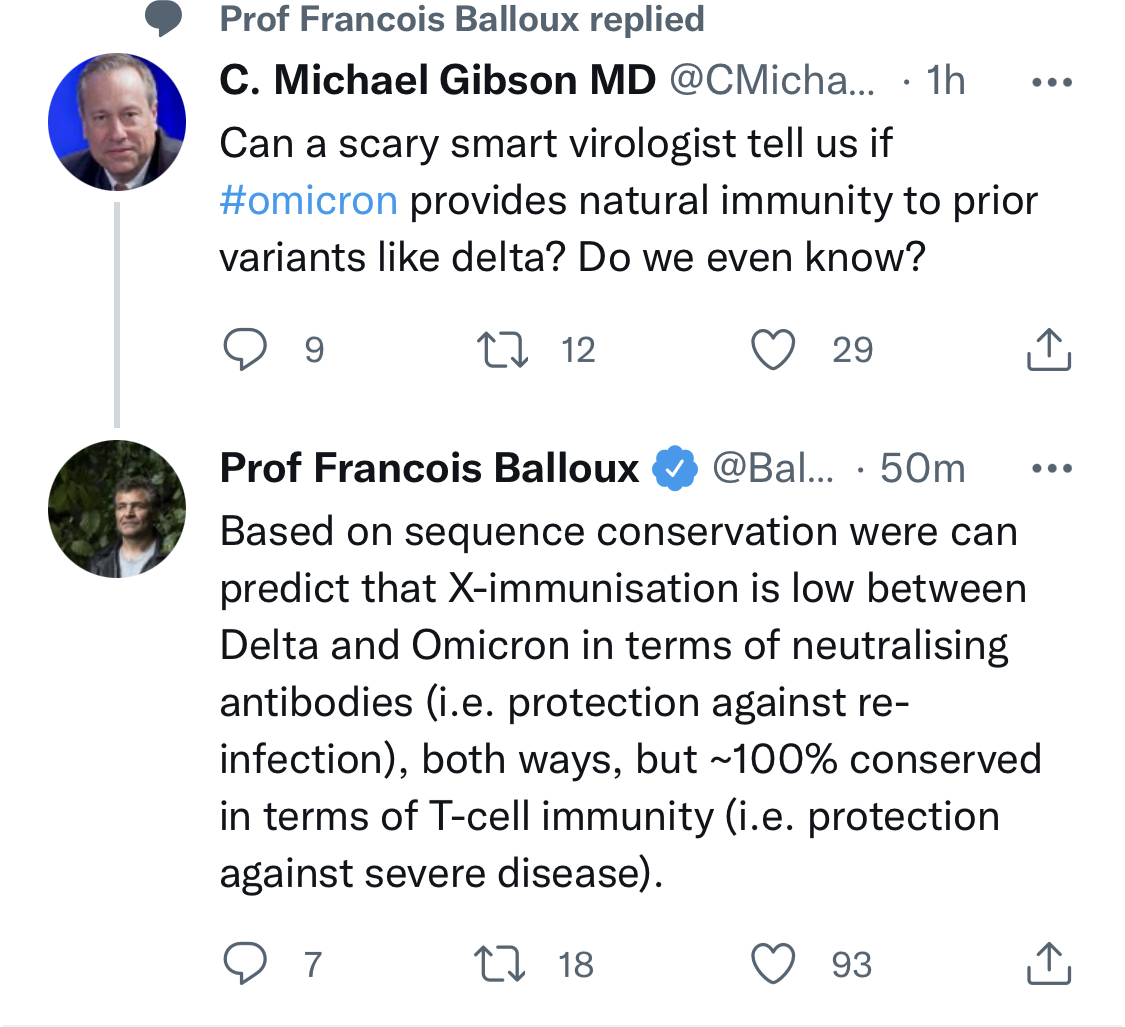This screenshot has width=1125, height=1027.
Task: Open Francois Balloux's profile picture
Action: pos(117,509)
